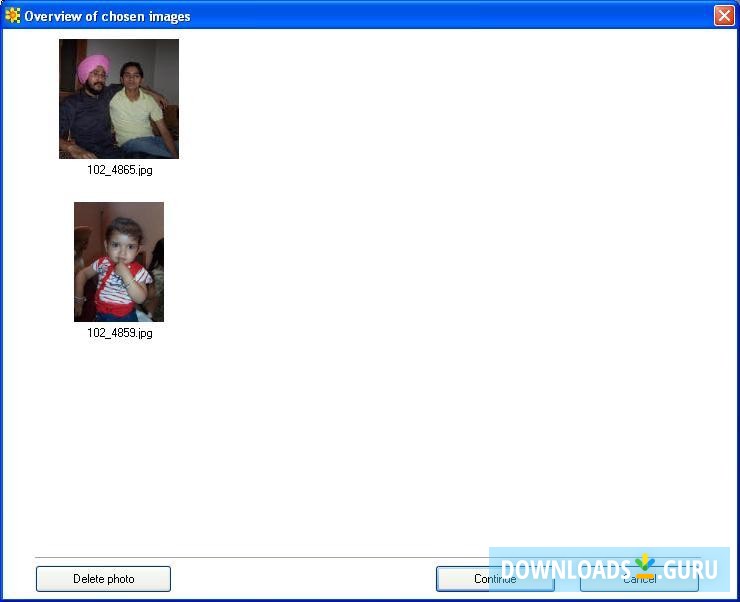Click the Continue button

[495, 579]
